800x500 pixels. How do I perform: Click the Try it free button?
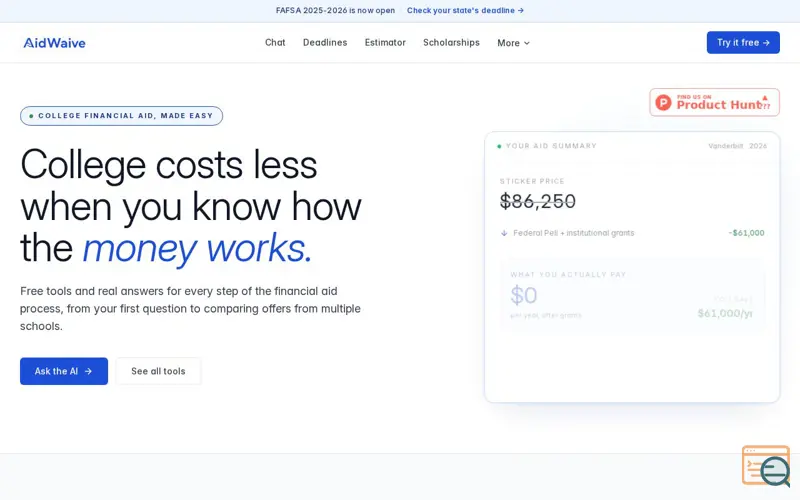[743, 42]
